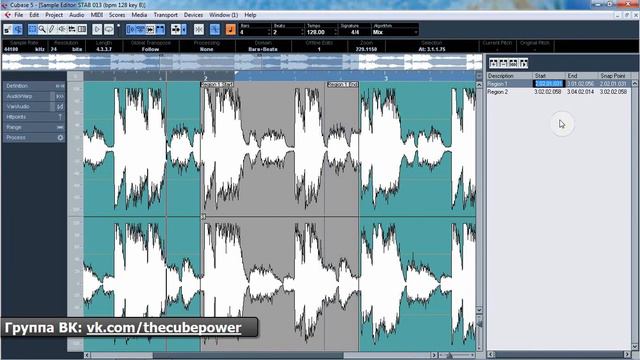Click the Beats value field

(x=287, y=32)
